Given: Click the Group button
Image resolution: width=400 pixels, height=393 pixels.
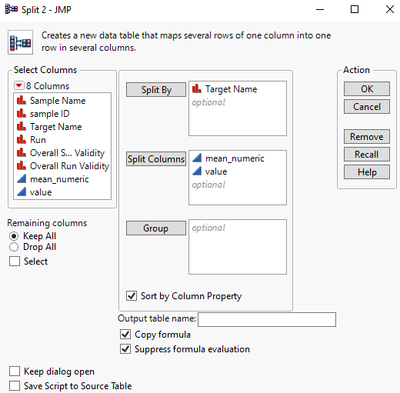Looking at the screenshot, I should tap(156, 228).
